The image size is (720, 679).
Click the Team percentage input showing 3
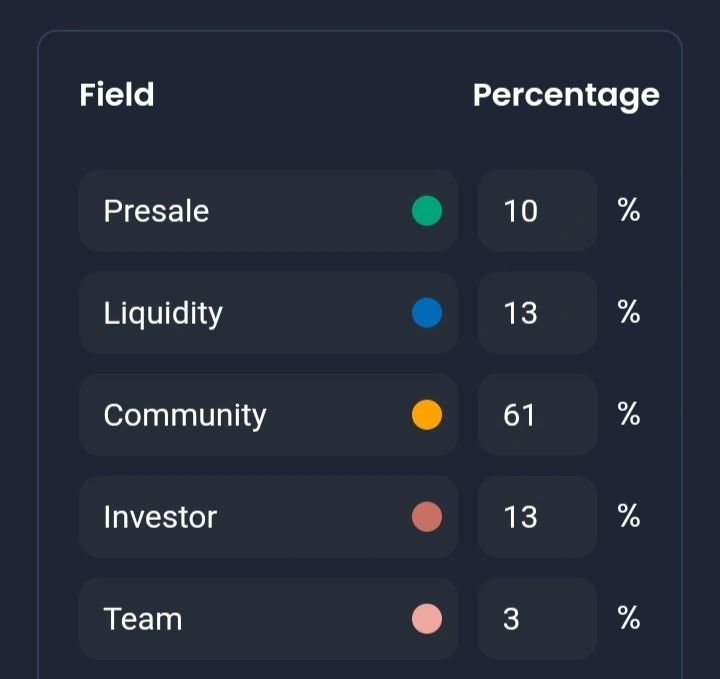coord(537,619)
